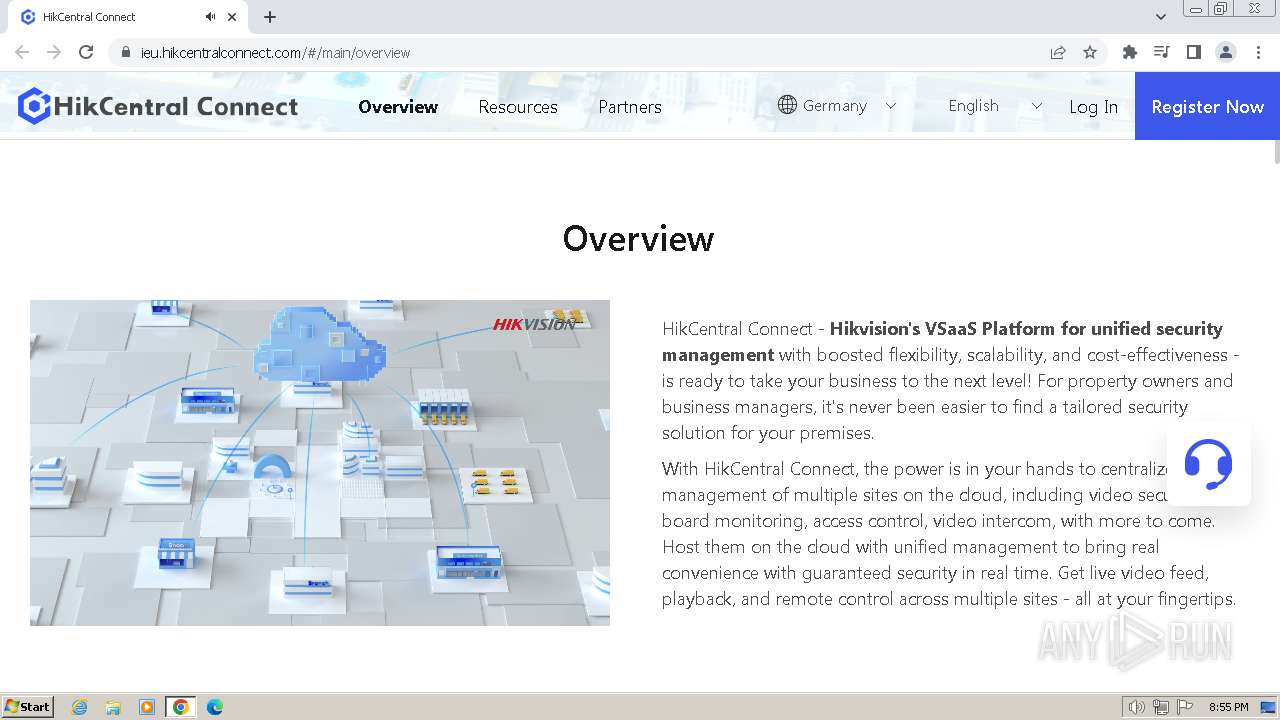Open the customer support headset widget

coord(1208,464)
